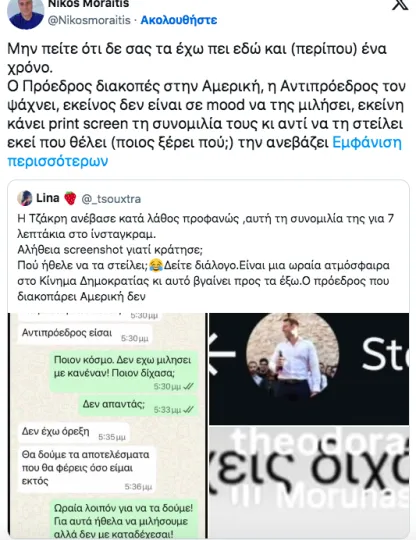This screenshot has width=416, height=540.
Task: Click the strawberry emoji next to Lina
Action: point(70,198)
